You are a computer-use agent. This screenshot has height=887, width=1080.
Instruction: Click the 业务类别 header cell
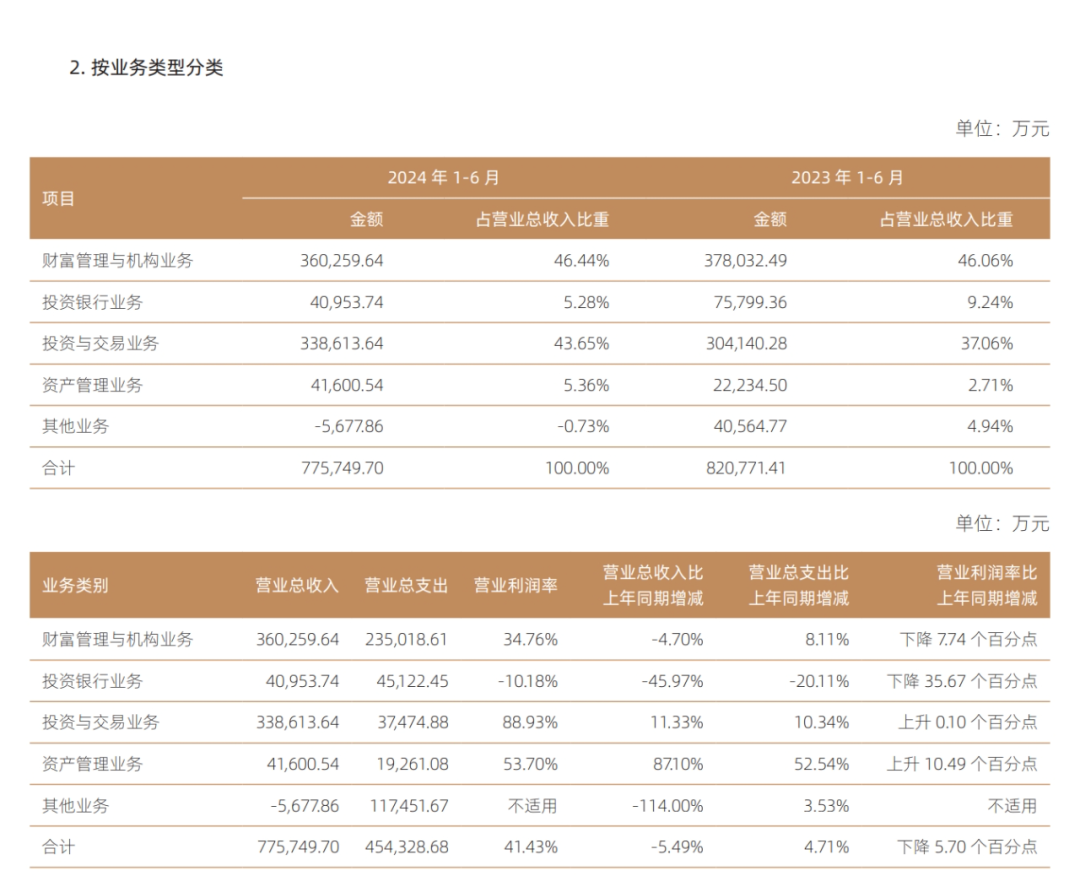click(x=75, y=586)
